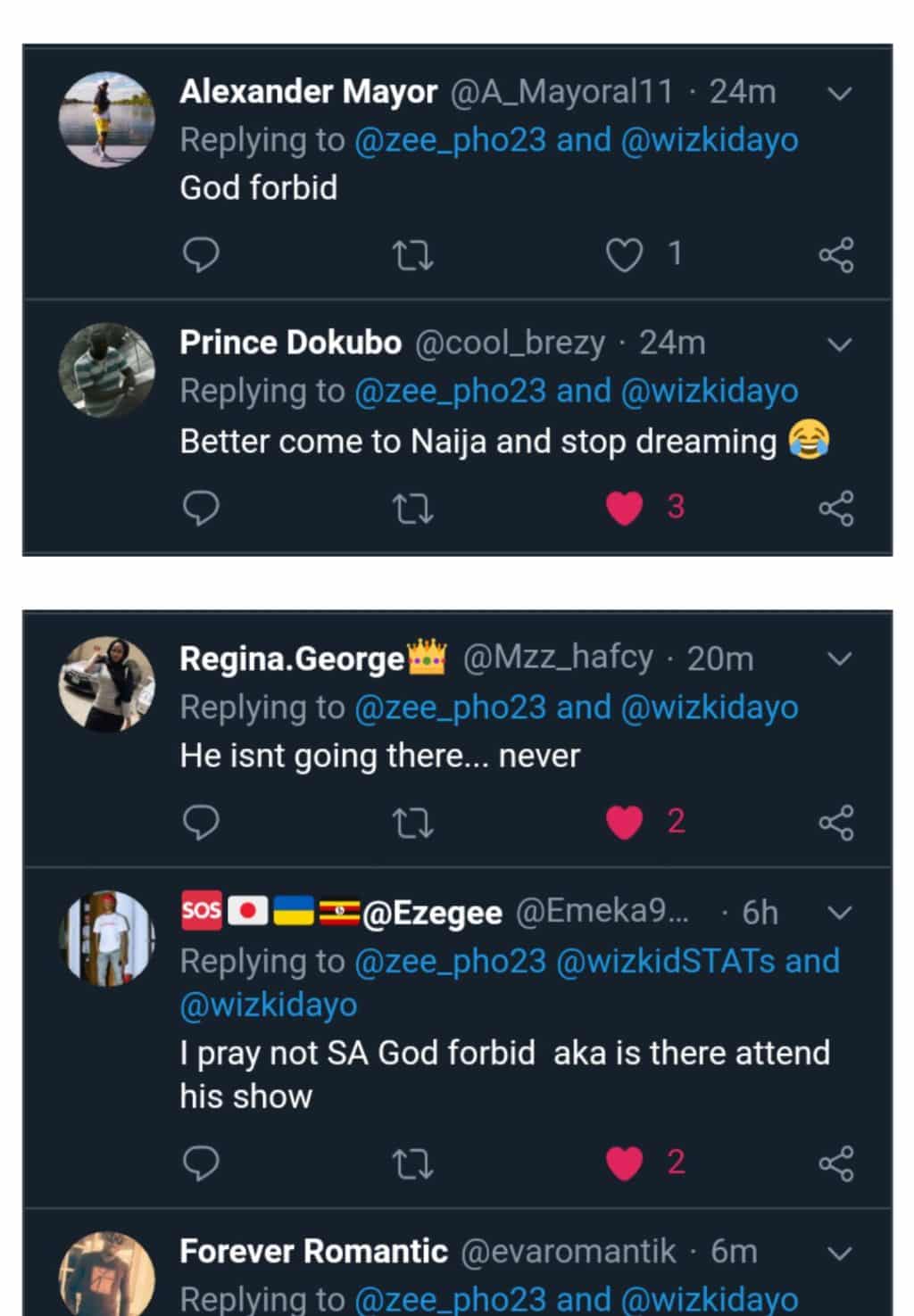Unlike Prince Dokubo's tweet

click(624, 508)
